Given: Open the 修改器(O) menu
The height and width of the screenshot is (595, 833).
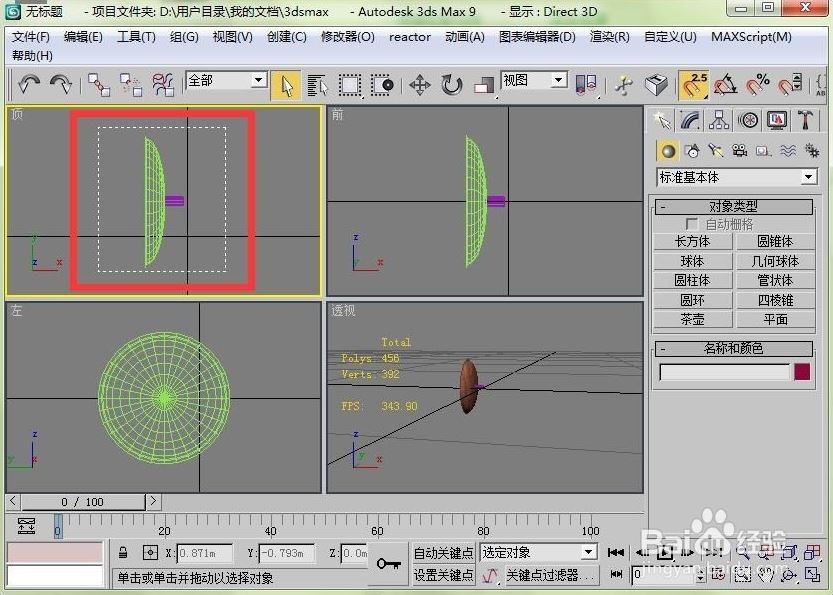Looking at the screenshot, I should [x=347, y=37].
